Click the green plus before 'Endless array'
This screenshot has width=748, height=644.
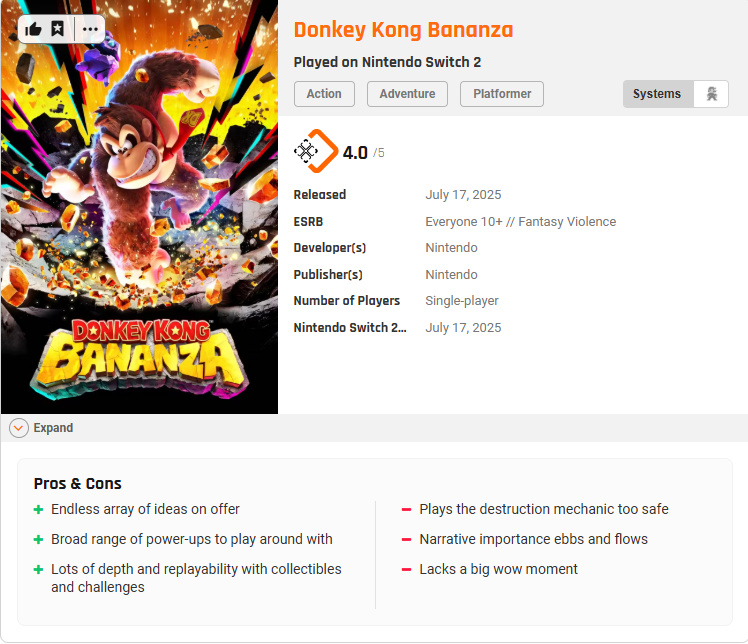coord(38,510)
